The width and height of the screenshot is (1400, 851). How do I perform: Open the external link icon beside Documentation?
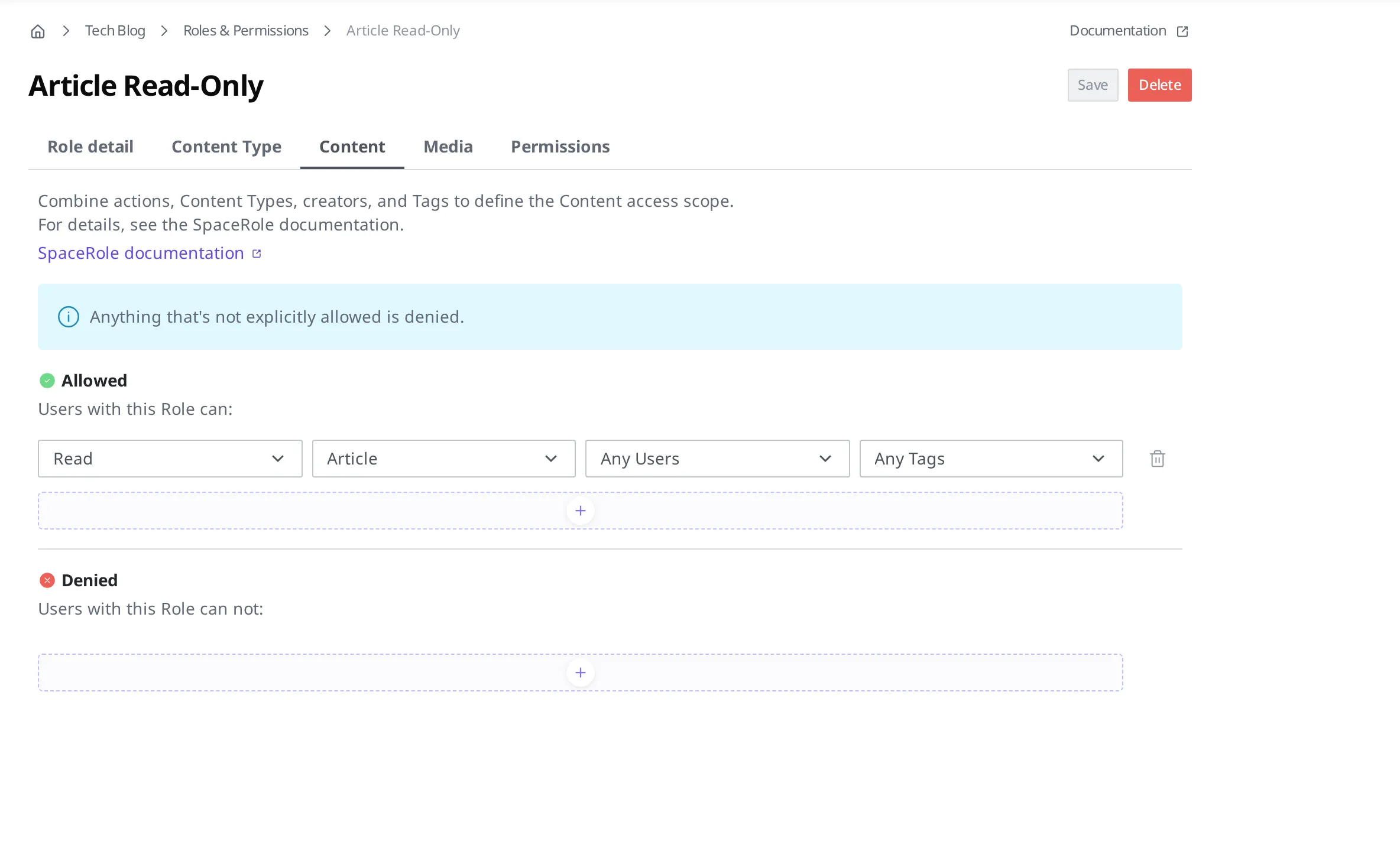coord(1182,31)
